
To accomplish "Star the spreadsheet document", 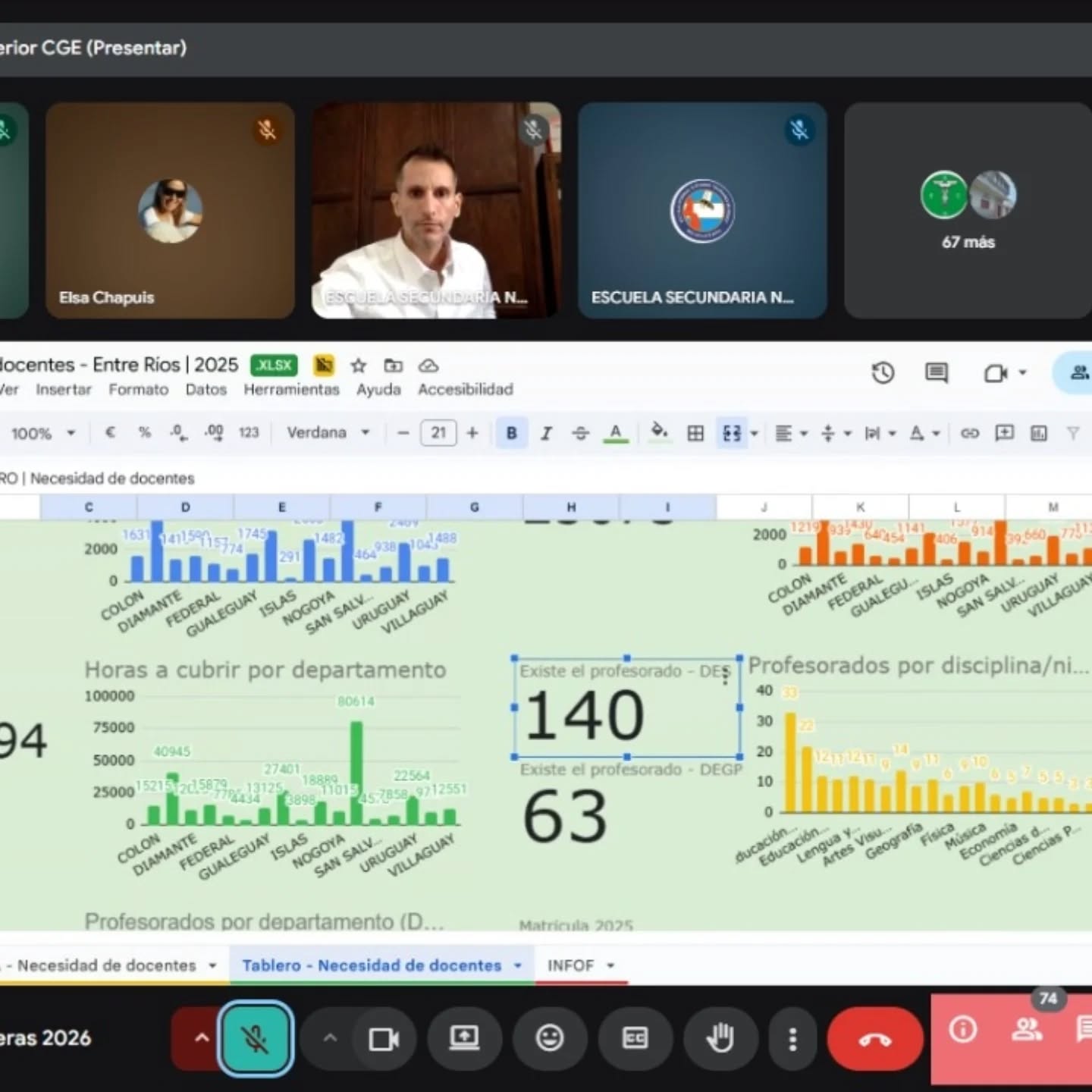I will click(x=359, y=366).
